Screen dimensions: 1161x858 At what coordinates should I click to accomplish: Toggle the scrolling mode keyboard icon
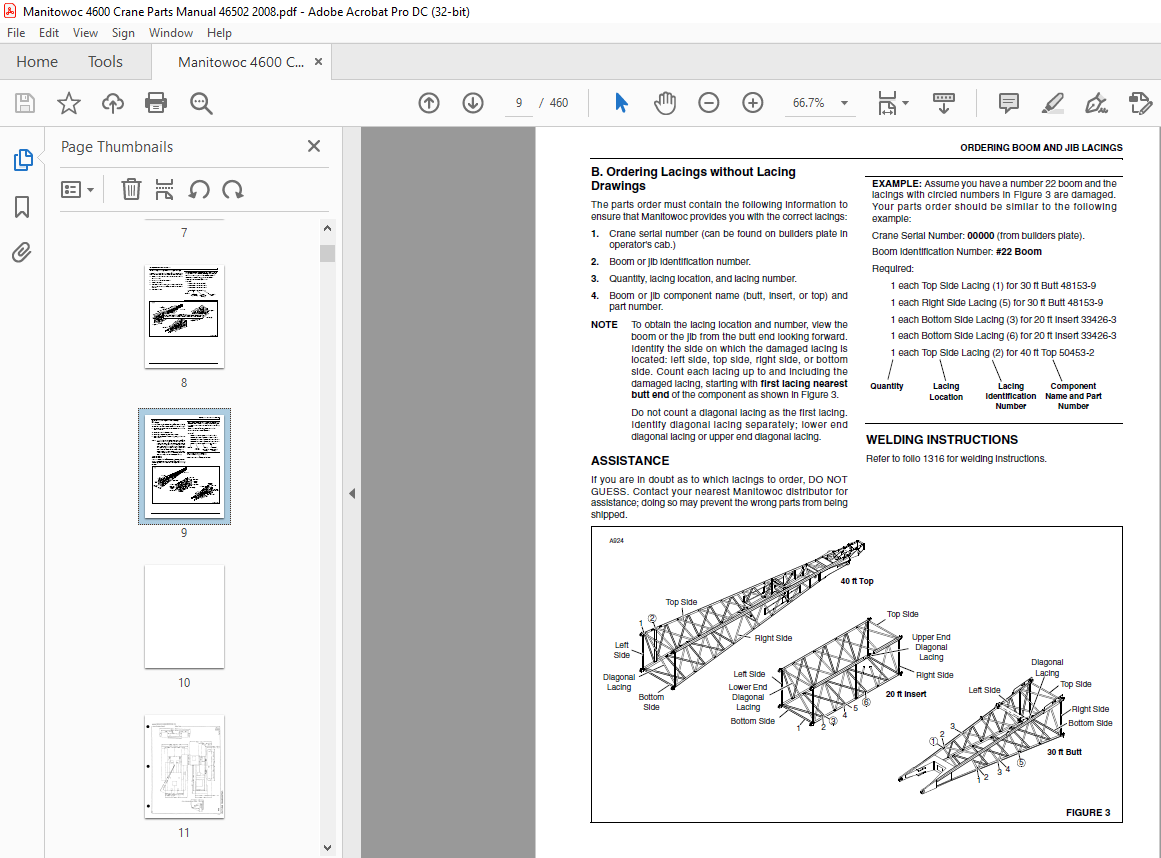pyautogui.click(x=943, y=103)
